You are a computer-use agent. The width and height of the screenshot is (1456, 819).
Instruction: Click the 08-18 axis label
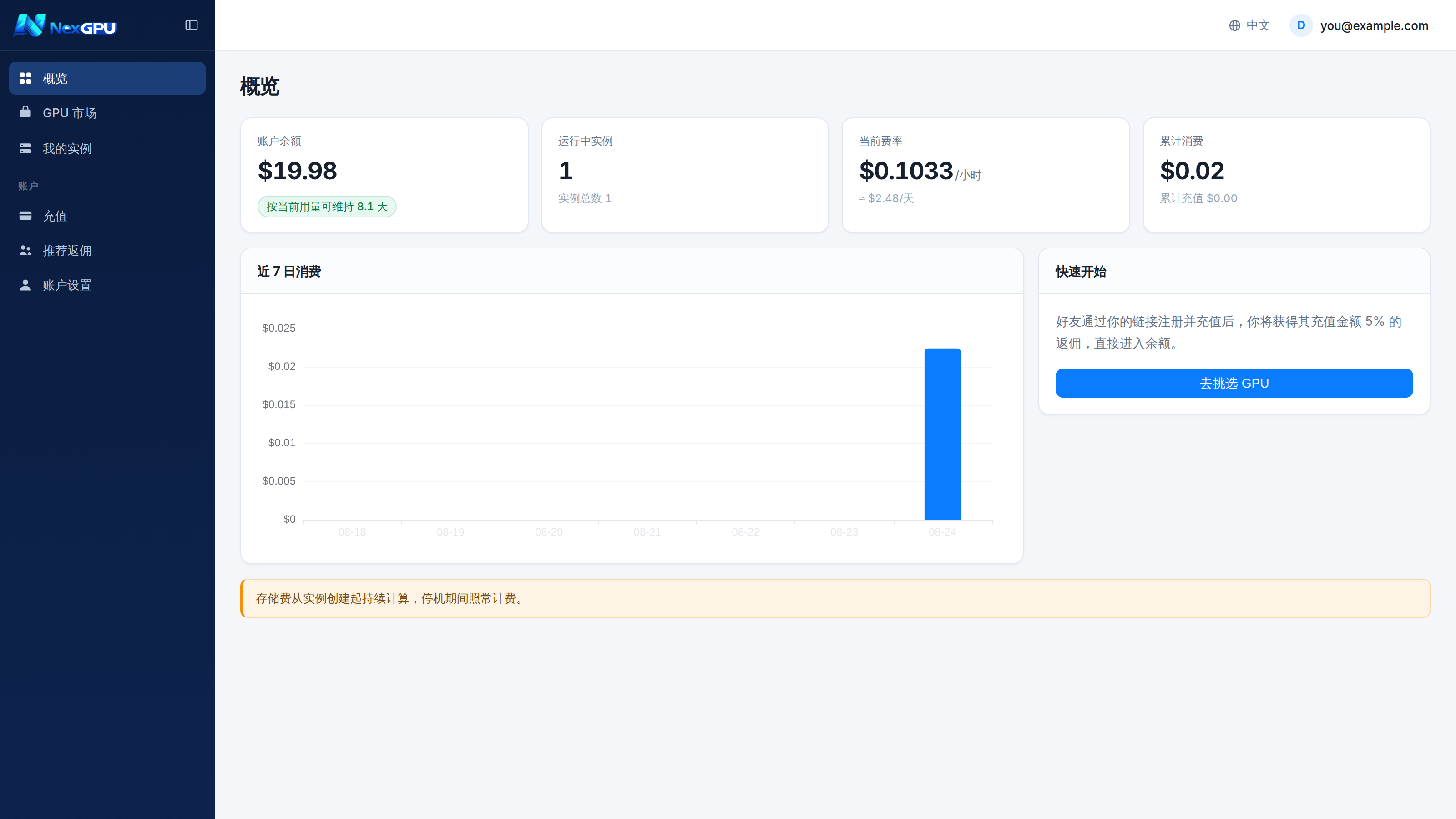click(x=352, y=532)
